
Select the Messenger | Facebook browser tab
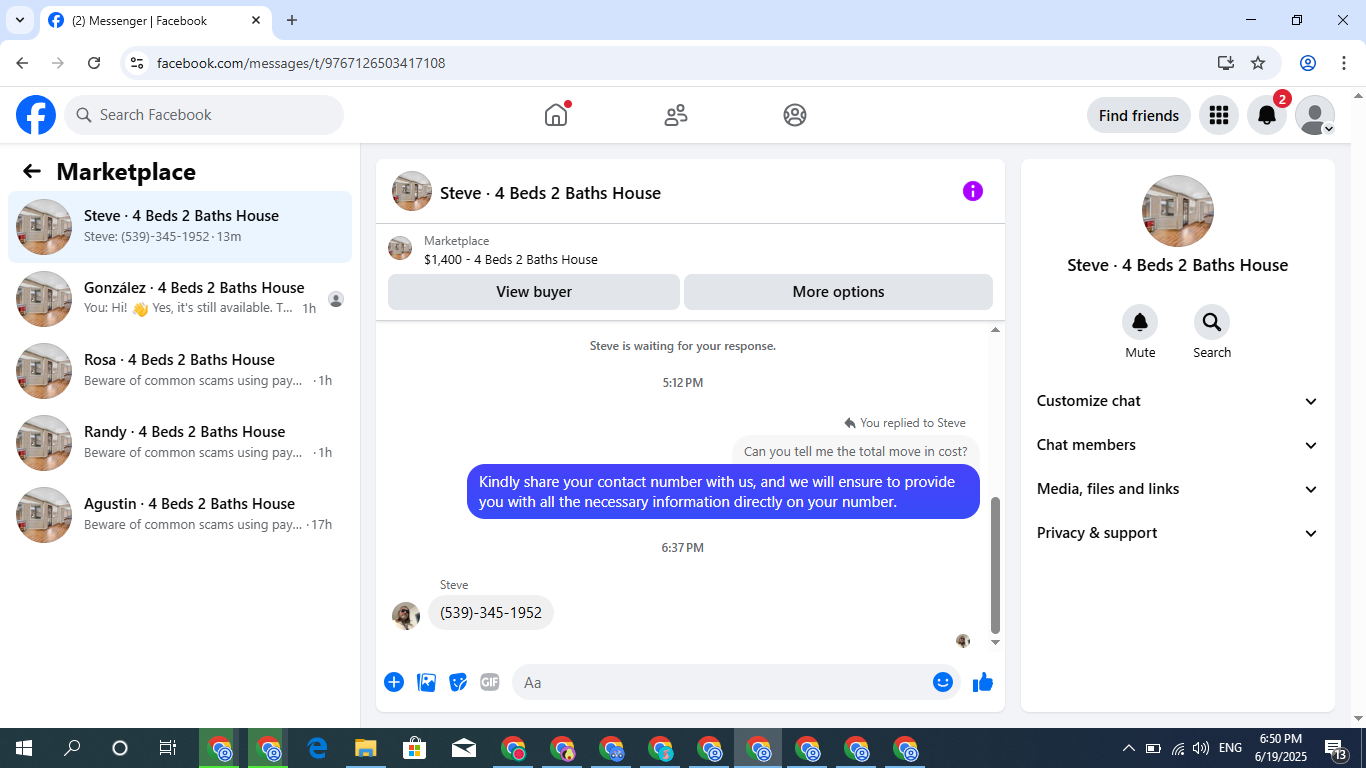pos(155,20)
